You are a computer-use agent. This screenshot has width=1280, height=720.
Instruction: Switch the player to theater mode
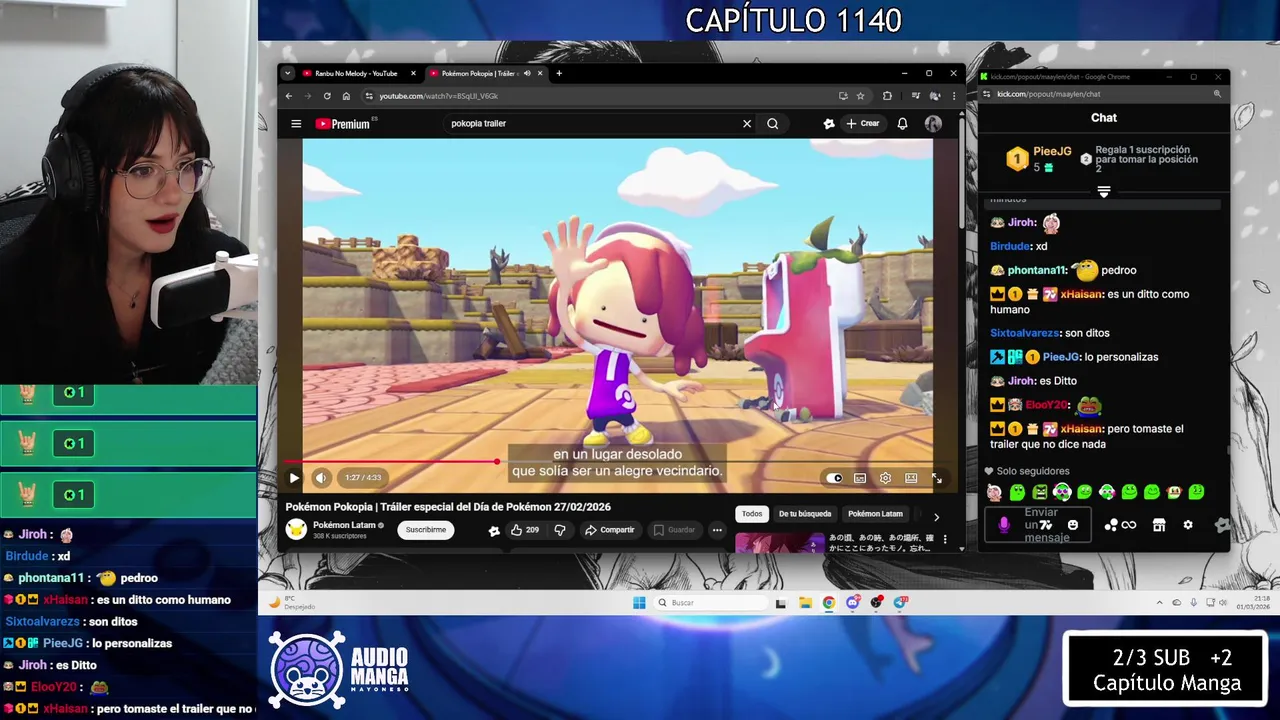coord(911,478)
